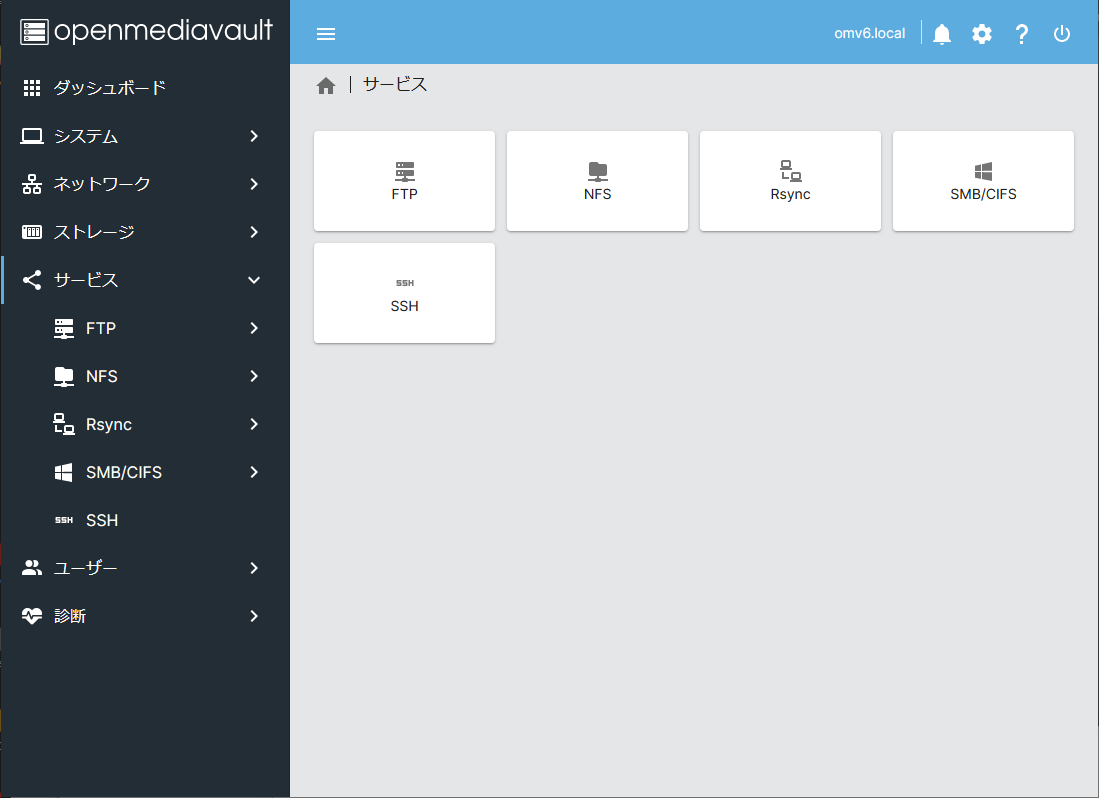The image size is (1099, 798).
Task: Open the SSH service card label
Action: pyautogui.click(x=404, y=306)
